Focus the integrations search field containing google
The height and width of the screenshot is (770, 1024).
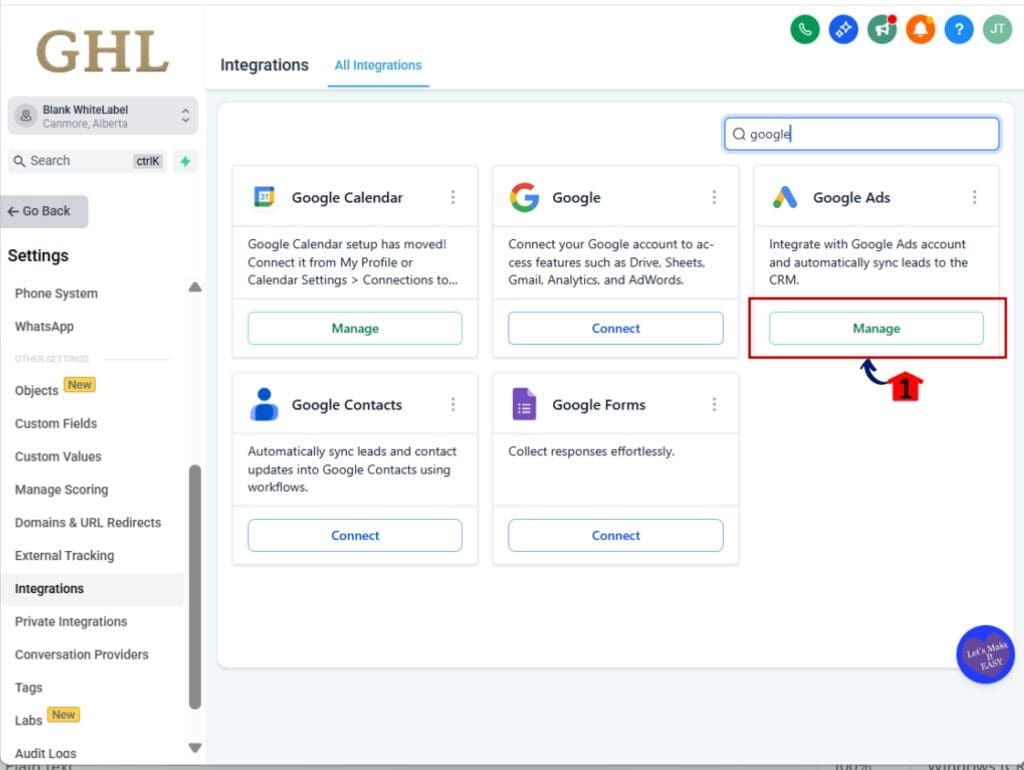(861, 134)
